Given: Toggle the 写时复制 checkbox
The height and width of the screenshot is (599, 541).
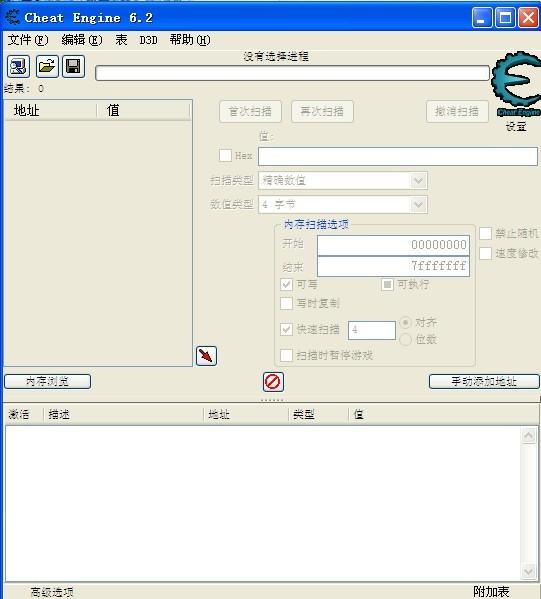Looking at the screenshot, I should [x=287, y=303].
